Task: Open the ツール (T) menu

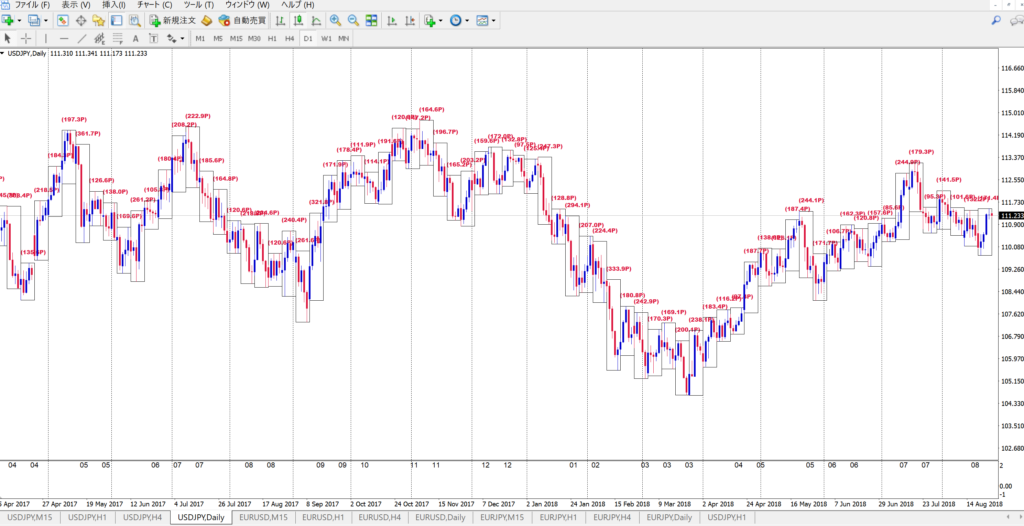Action: point(199,5)
